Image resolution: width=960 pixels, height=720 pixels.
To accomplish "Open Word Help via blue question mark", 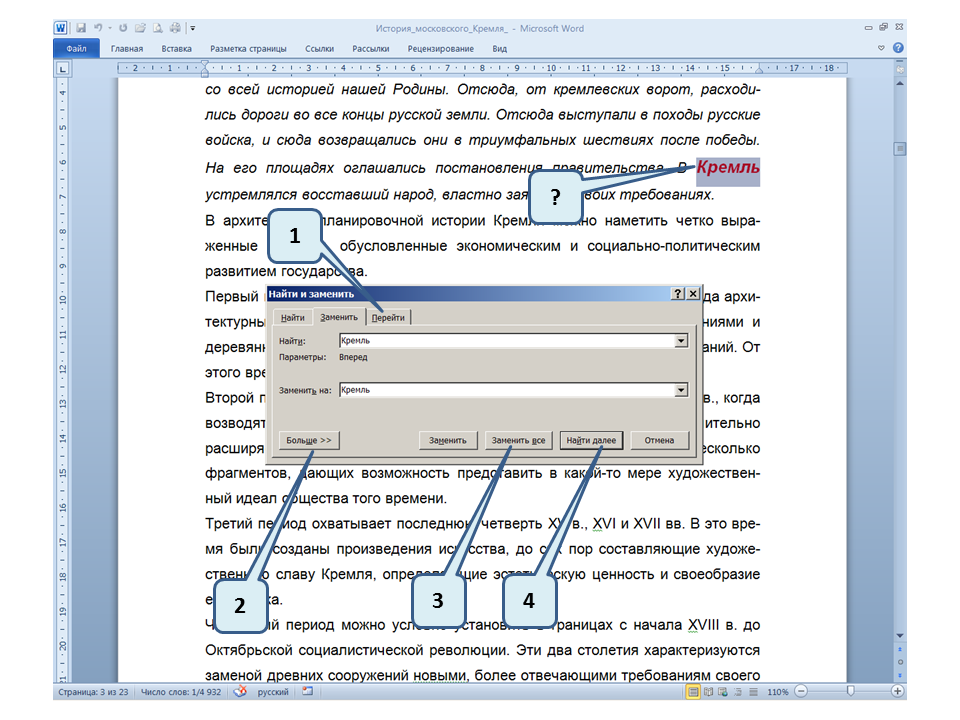I will coord(898,48).
